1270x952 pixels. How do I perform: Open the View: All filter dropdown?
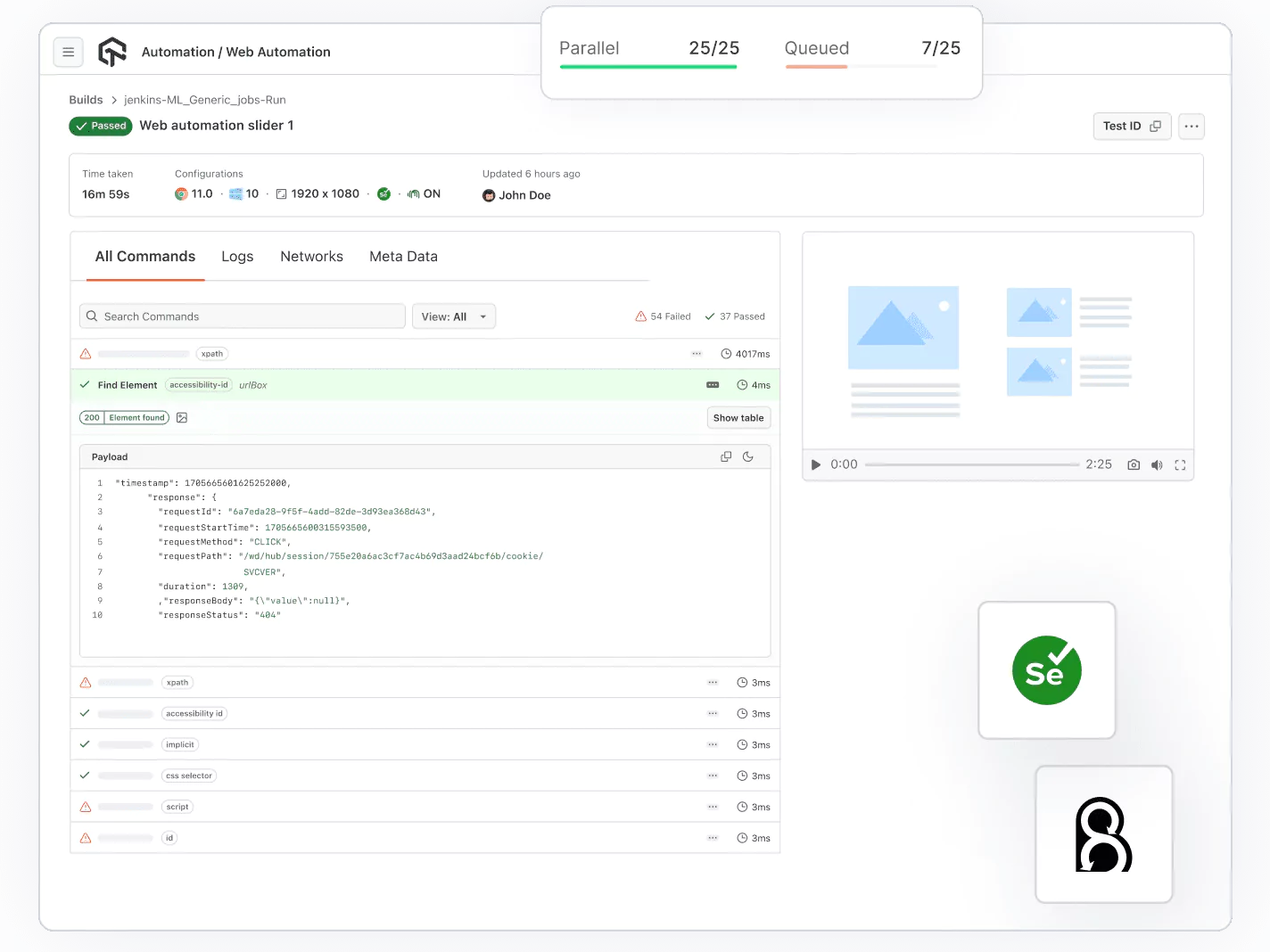(454, 316)
